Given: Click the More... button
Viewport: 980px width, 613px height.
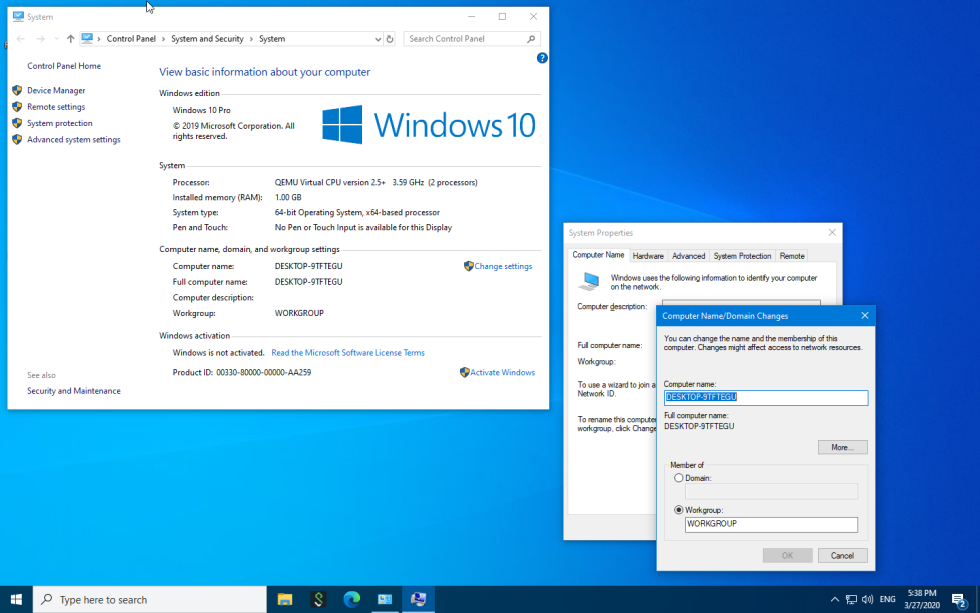Looking at the screenshot, I should [842, 447].
